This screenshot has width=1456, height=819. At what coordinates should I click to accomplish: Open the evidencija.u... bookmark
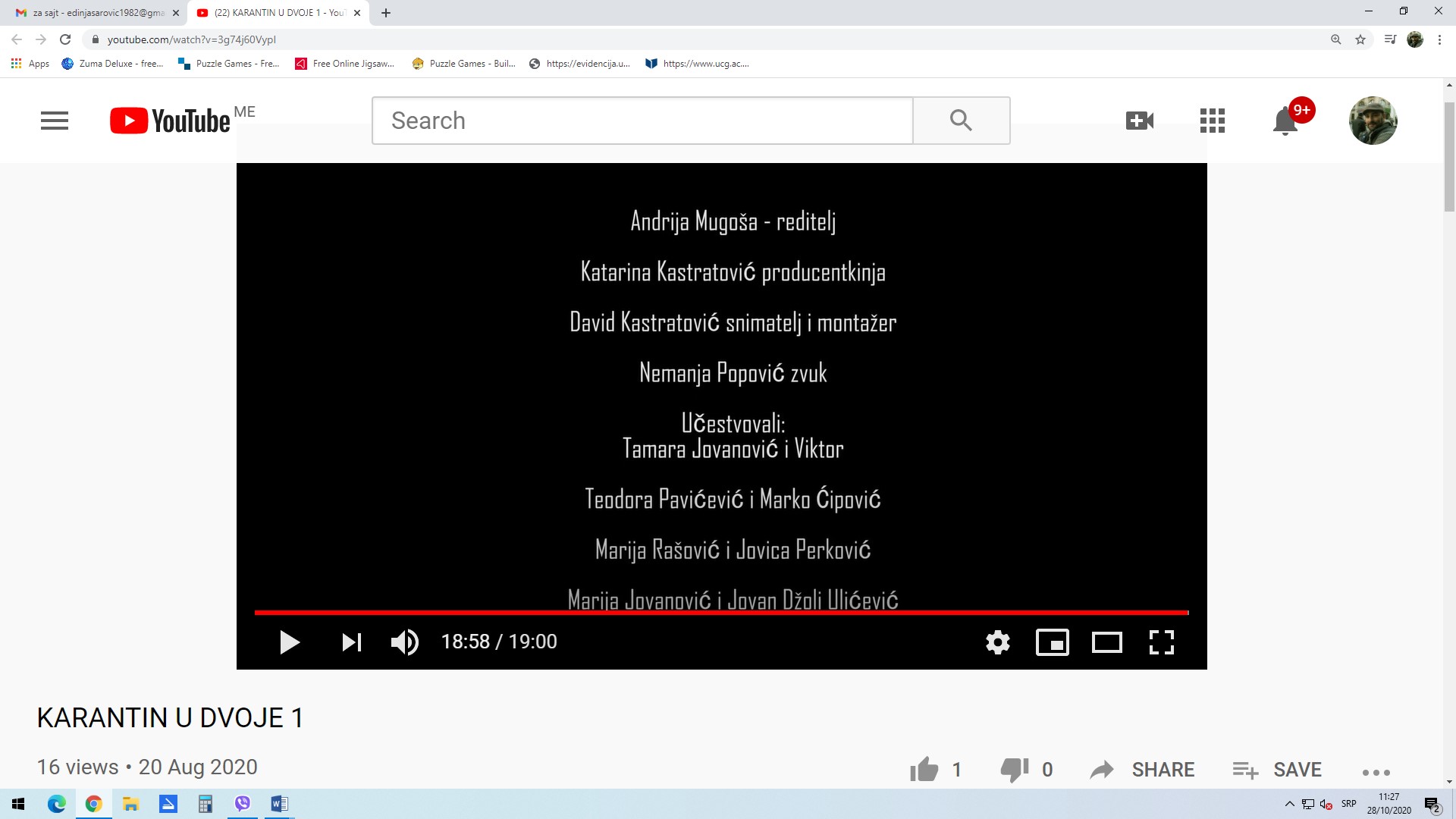pos(580,64)
